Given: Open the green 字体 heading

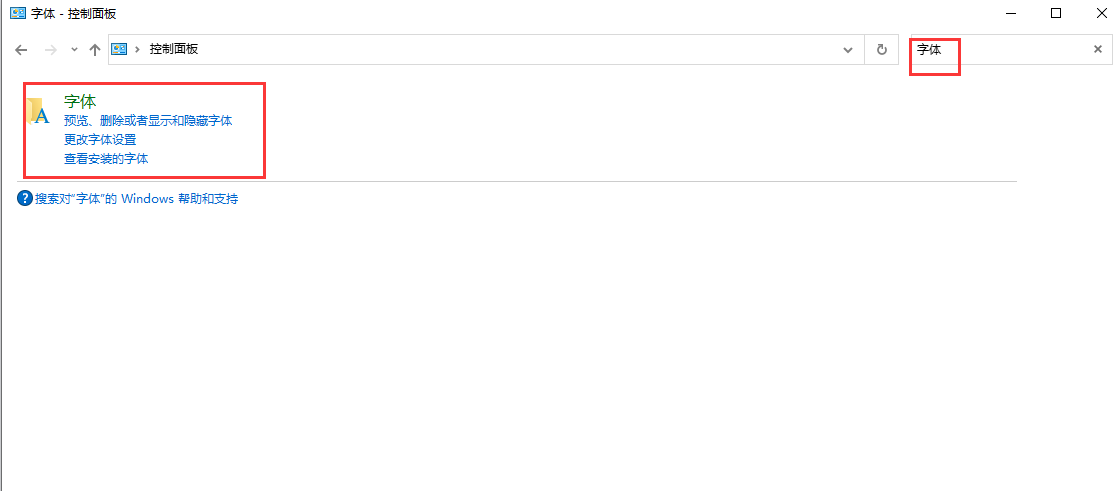Looking at the screenshot, I should pyautogui.click(x=80, y=102).
